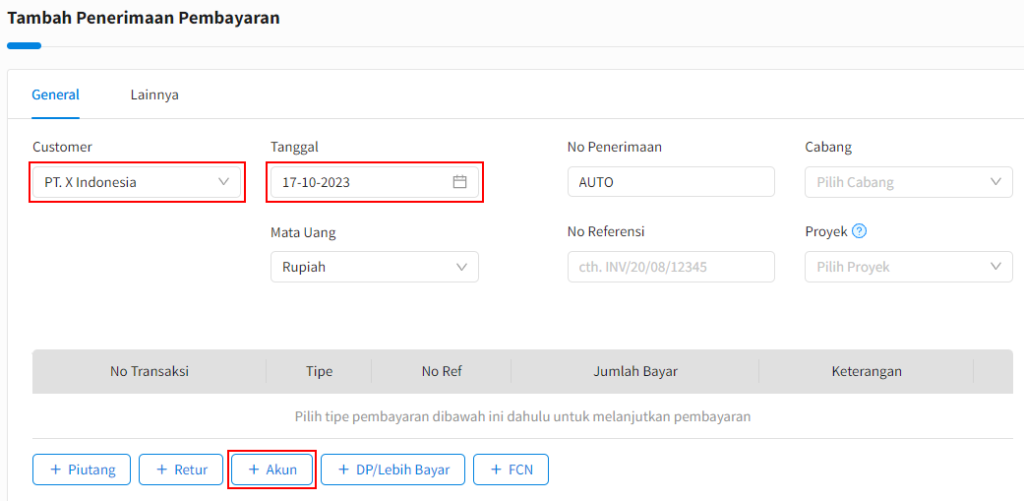The image size is (1024, 501).
Task: Click the No Transaksi column header
Action: click(150, 372)
